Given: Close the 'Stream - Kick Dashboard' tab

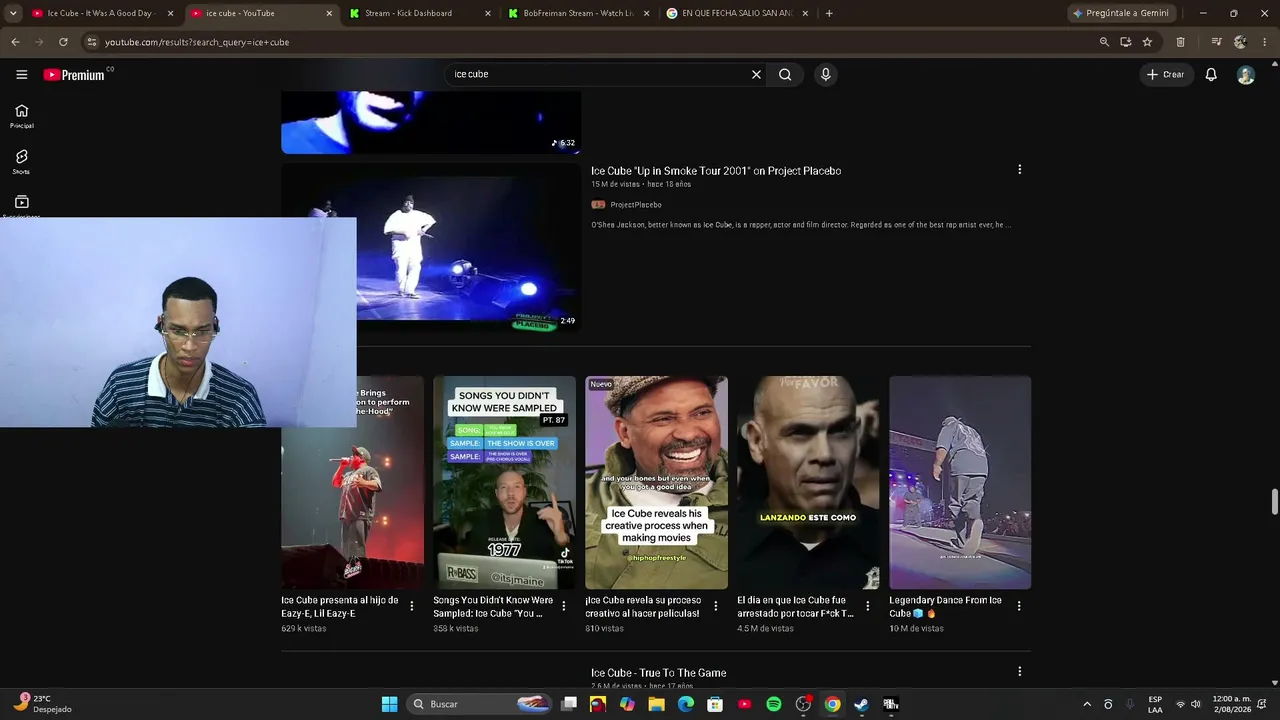Looking at the screenshot, I should point(488,13).
